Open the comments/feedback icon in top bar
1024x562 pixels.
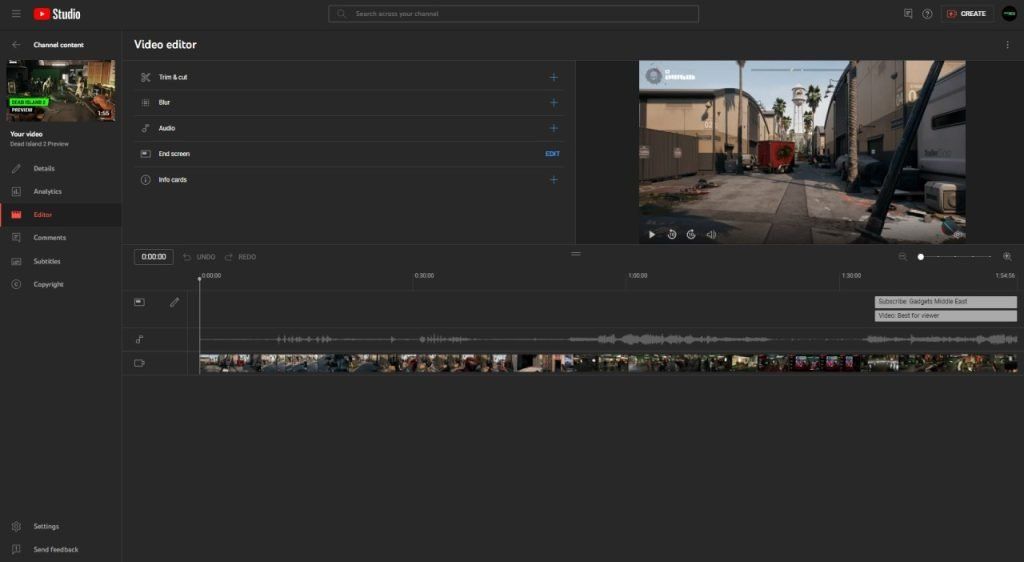(x=908, y=14)
